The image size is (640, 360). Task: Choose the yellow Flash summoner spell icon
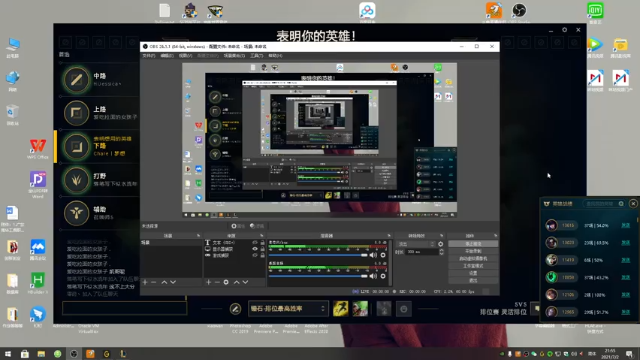[x=340, y=309]
